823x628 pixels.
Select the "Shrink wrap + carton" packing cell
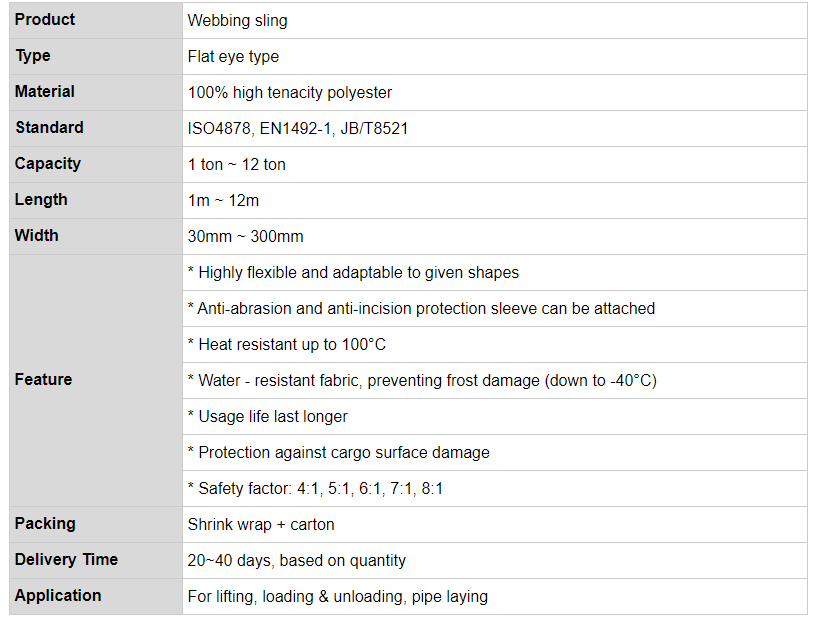click(261, 525)
